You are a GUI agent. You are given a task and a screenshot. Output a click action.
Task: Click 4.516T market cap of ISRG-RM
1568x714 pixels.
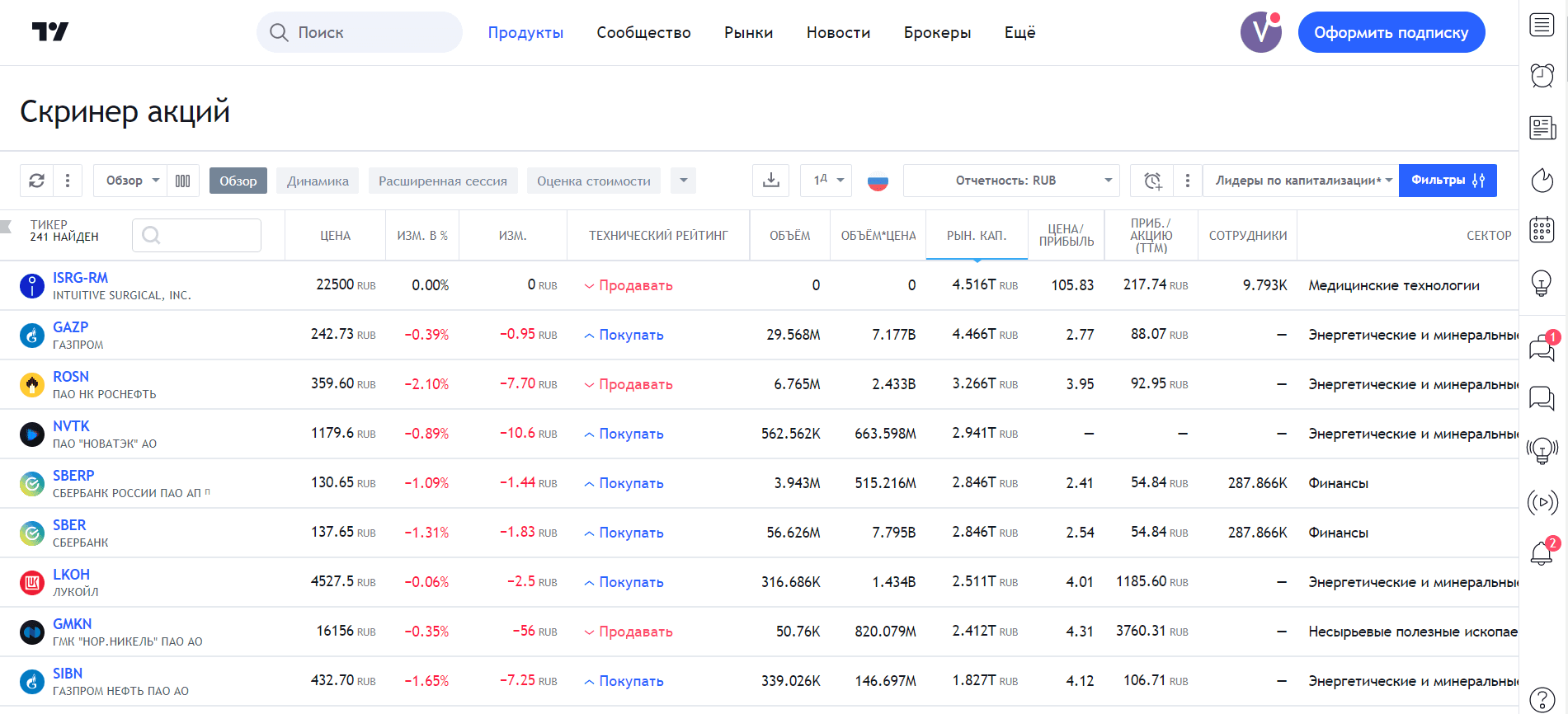[x=985, y=284]
